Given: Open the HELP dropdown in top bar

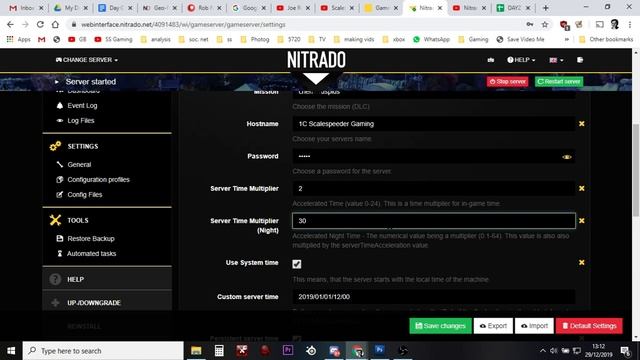Looking at the screenshot, I should click(521, 60).
